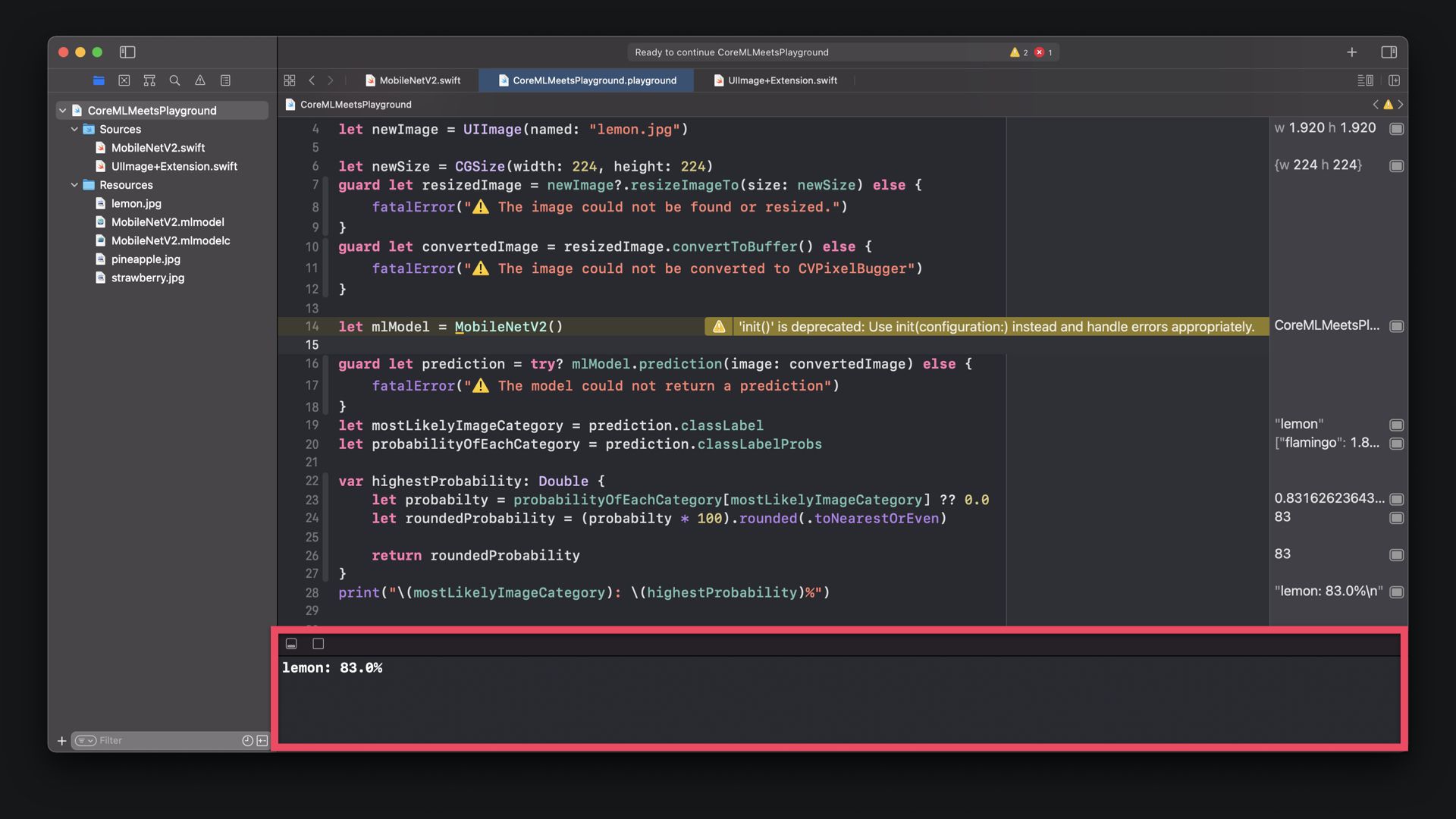Collapse the CoreMLMeetsPlayground root item
This screenshot has width=1456, height=819.
click(x=62, y=111)
